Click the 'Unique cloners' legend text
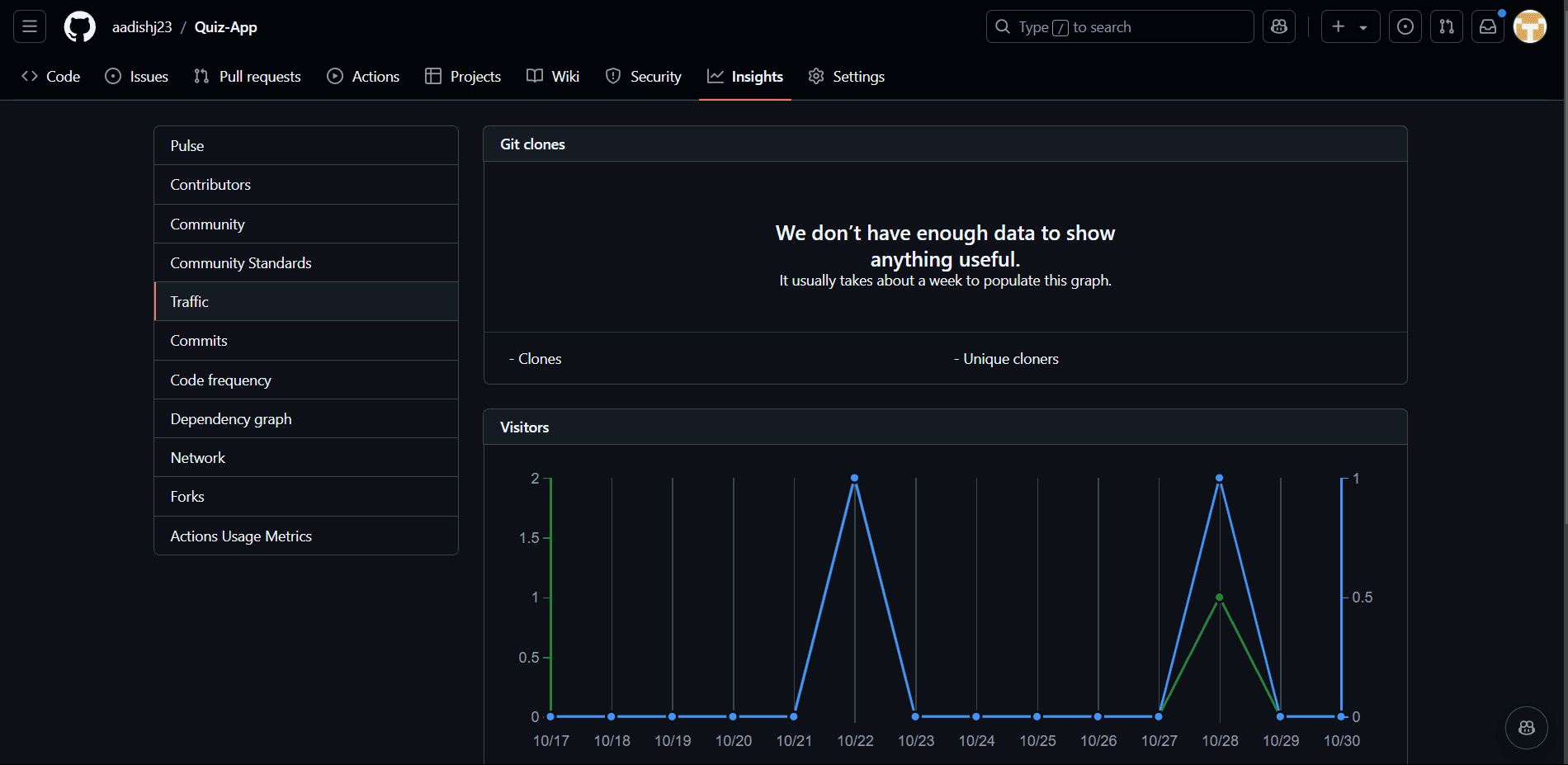This screenshot has width=1568, height=765. click(1011, 359)
